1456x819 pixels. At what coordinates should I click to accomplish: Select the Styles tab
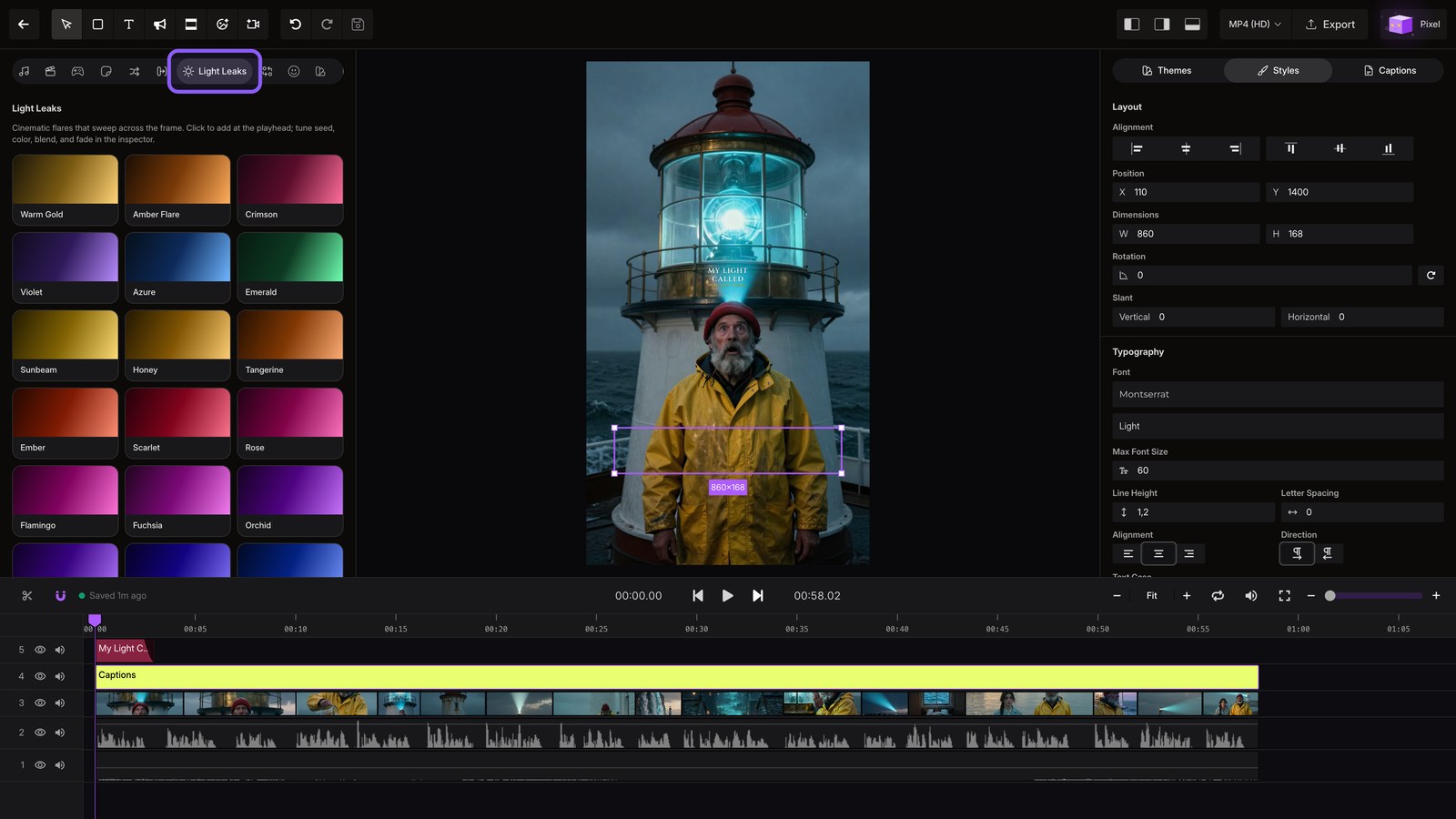coord(1278,71)
